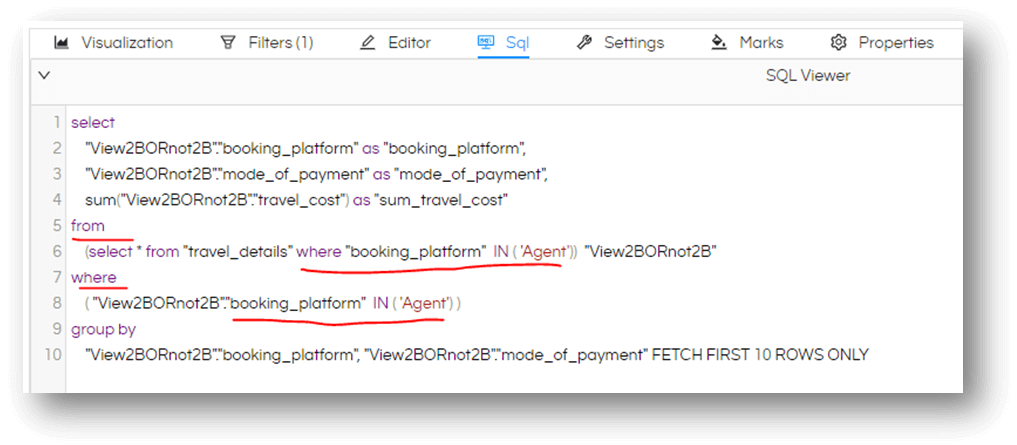Click "mode_of_payment" alias on line 3
The height and width of the screenshot is (445, 1017).
click(471, 174)
